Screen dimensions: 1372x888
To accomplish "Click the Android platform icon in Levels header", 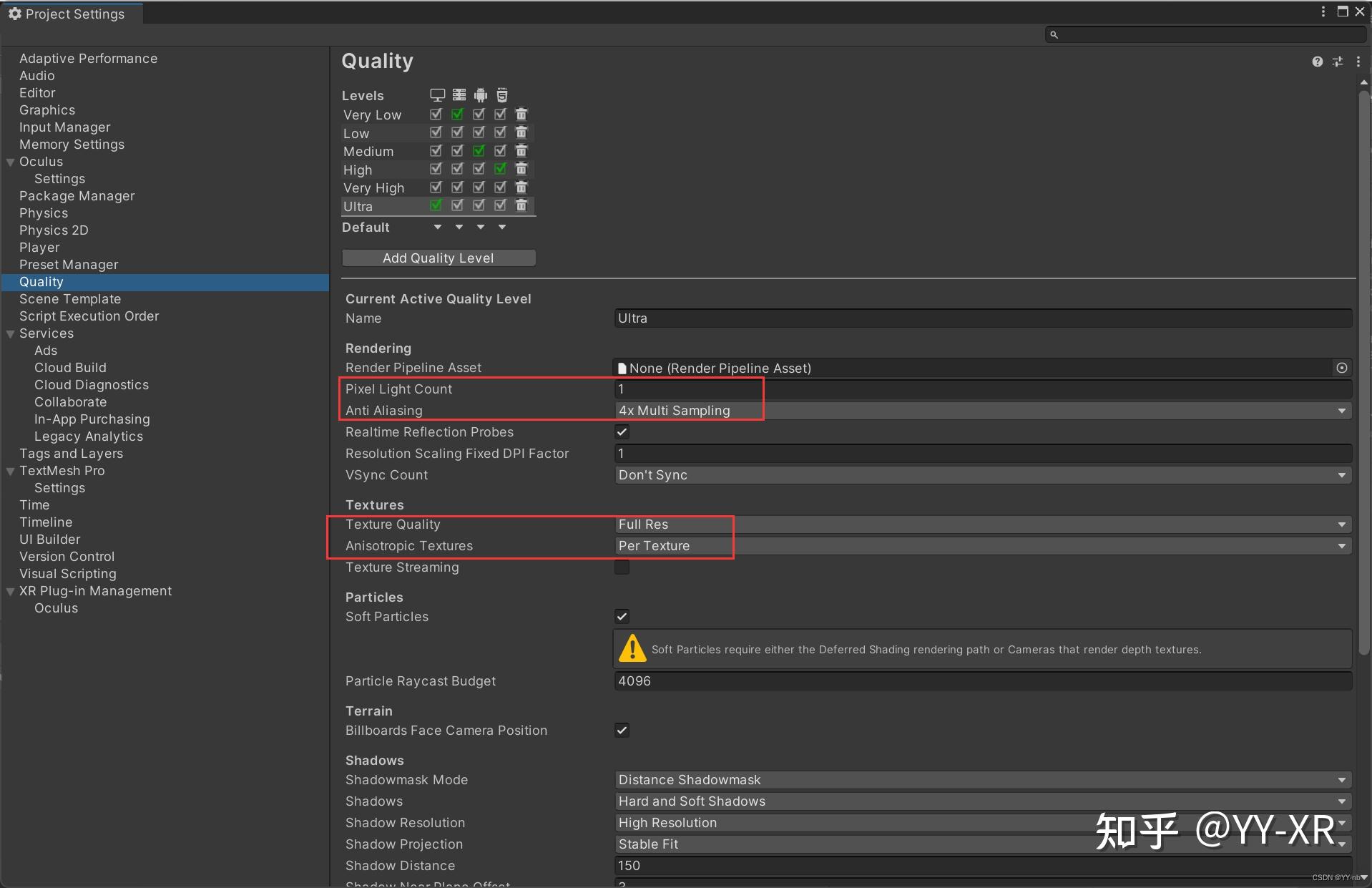I will pos(479,94).
